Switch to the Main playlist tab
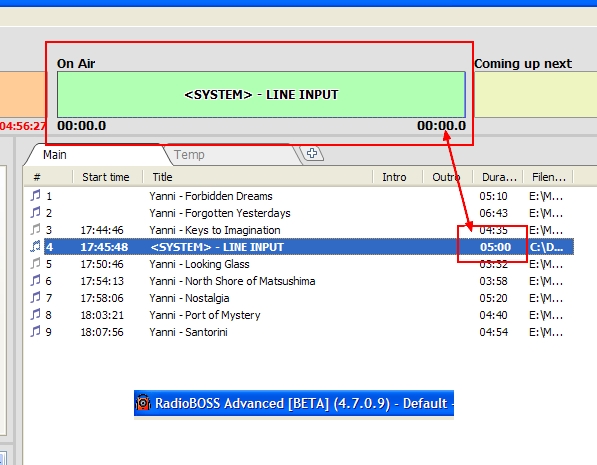Image resolution: width=597 pixels, height=465 pixels. pos(55,155)
